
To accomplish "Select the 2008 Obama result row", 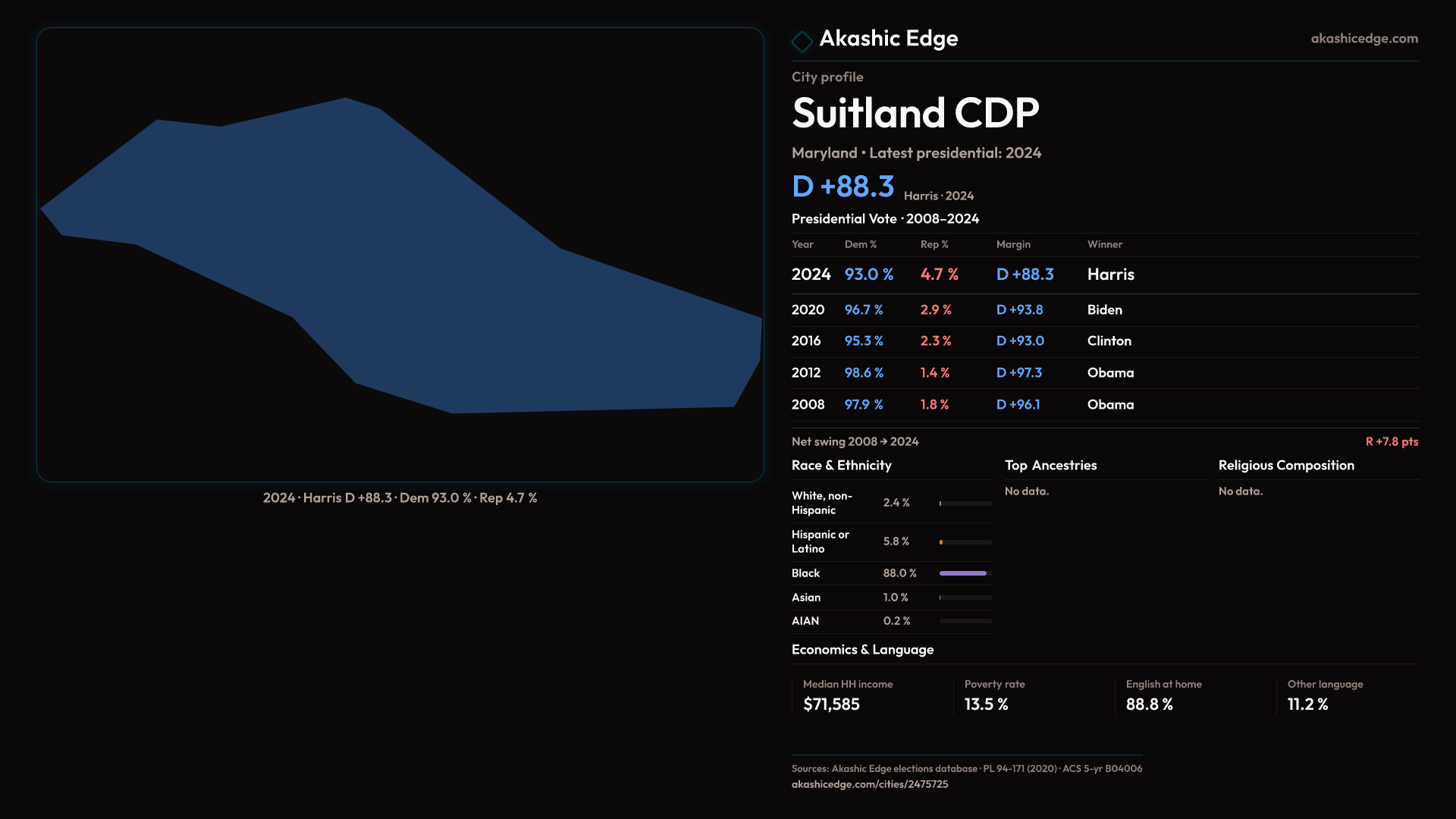I will [1104, 405].
